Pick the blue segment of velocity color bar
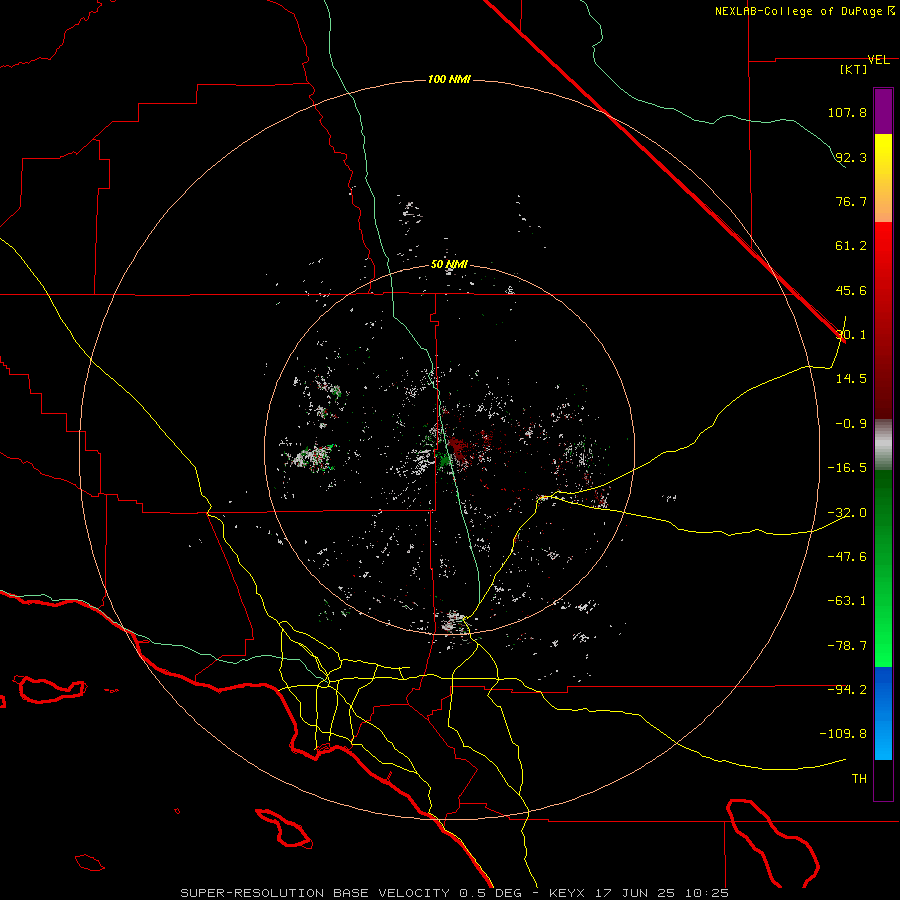Screen dimensions: 900x900 [883, 713]
